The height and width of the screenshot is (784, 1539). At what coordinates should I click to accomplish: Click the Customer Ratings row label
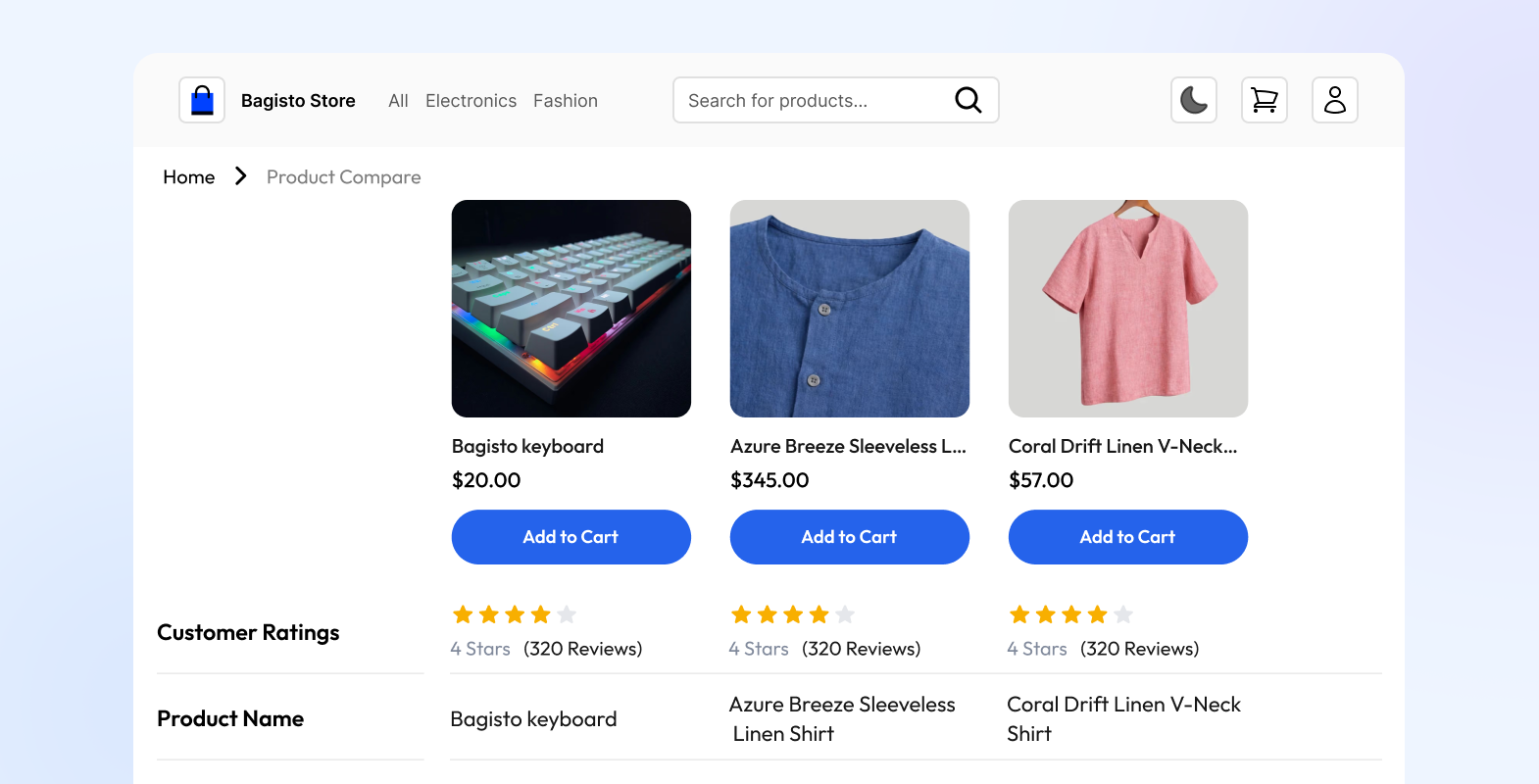click(248, 633)
